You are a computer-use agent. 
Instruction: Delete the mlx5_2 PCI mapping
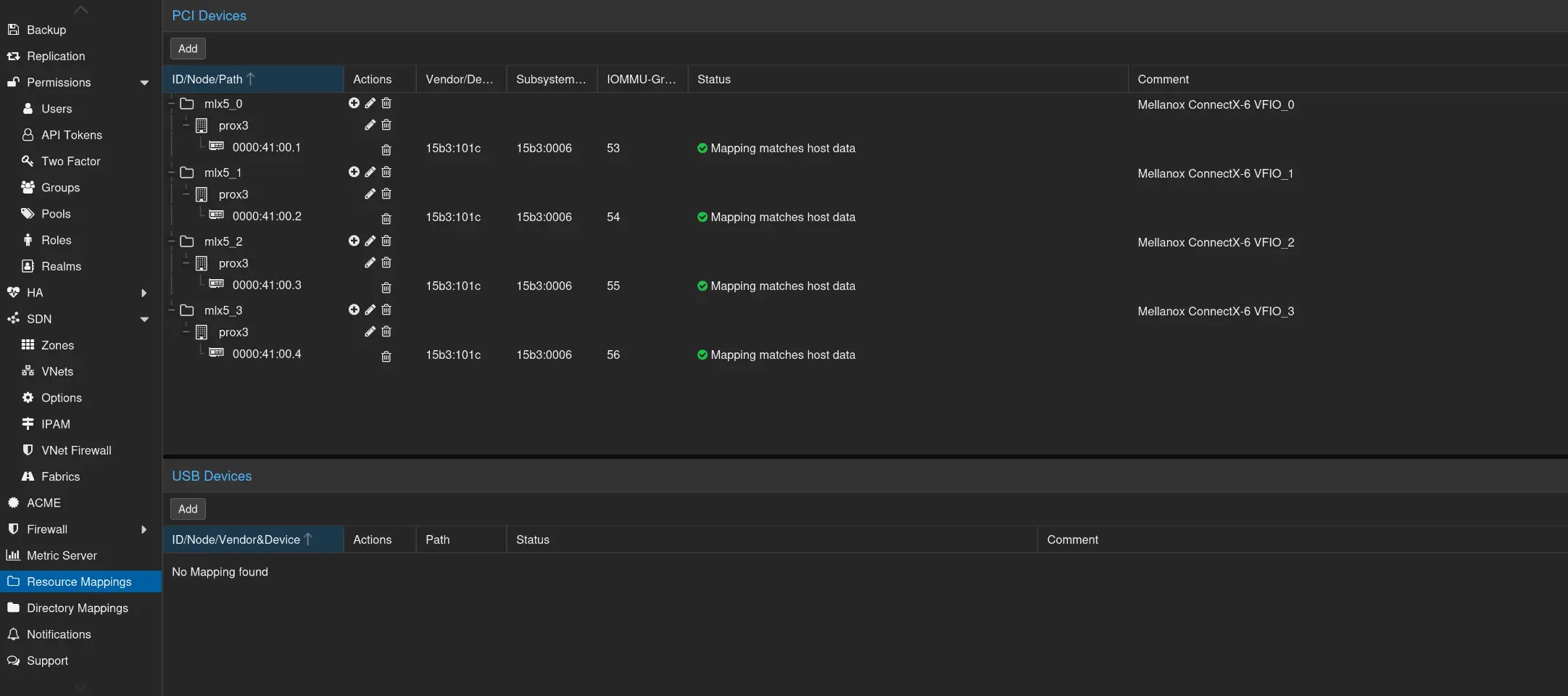[x=386, y=241]
